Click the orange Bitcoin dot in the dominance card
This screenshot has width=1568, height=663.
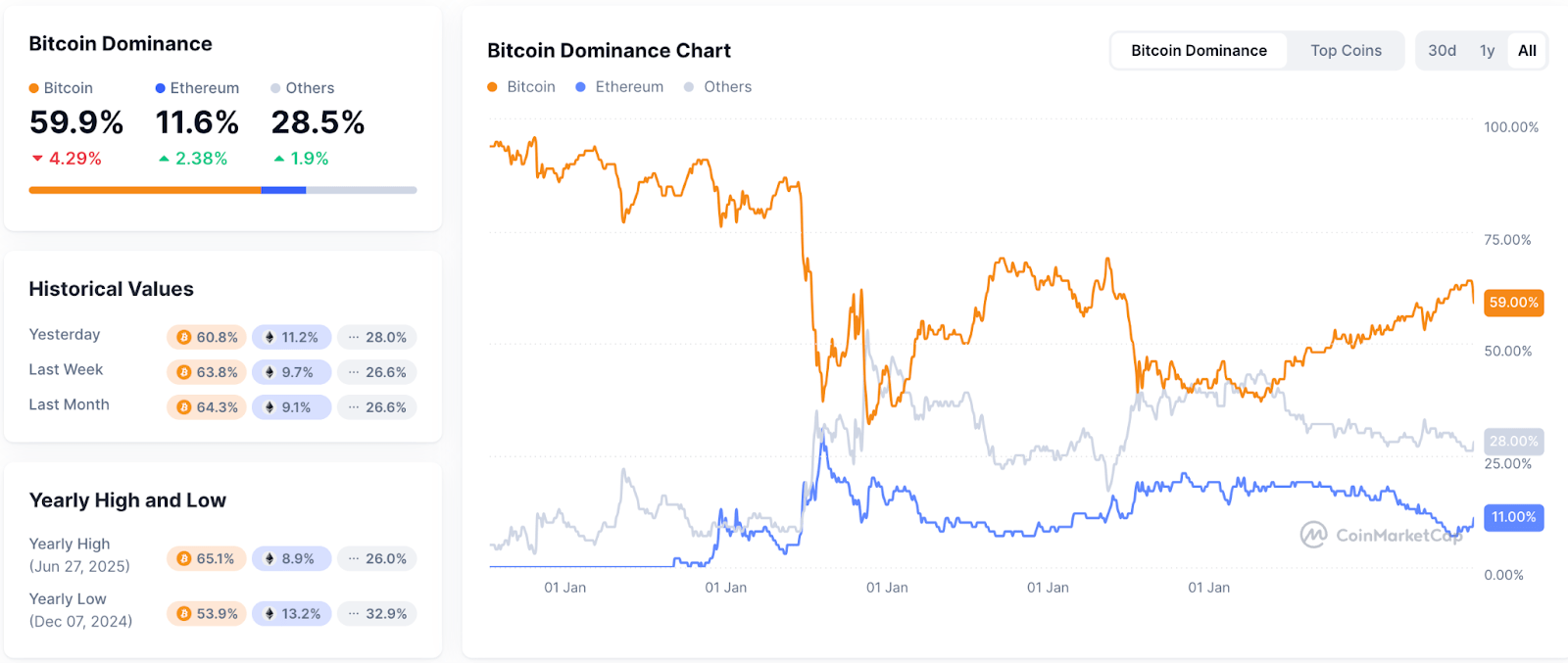(35, 87)
